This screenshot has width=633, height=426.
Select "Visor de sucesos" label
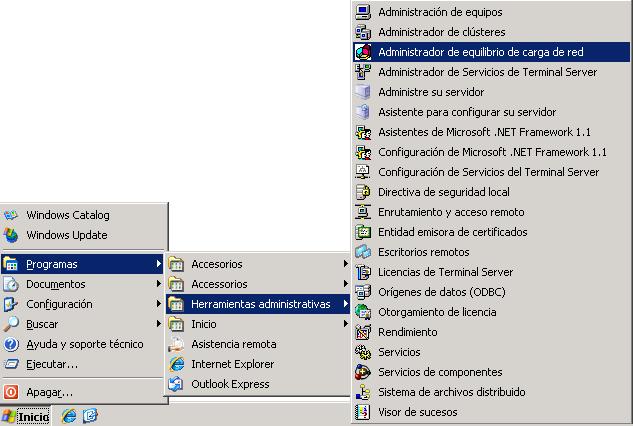[417, 412]
